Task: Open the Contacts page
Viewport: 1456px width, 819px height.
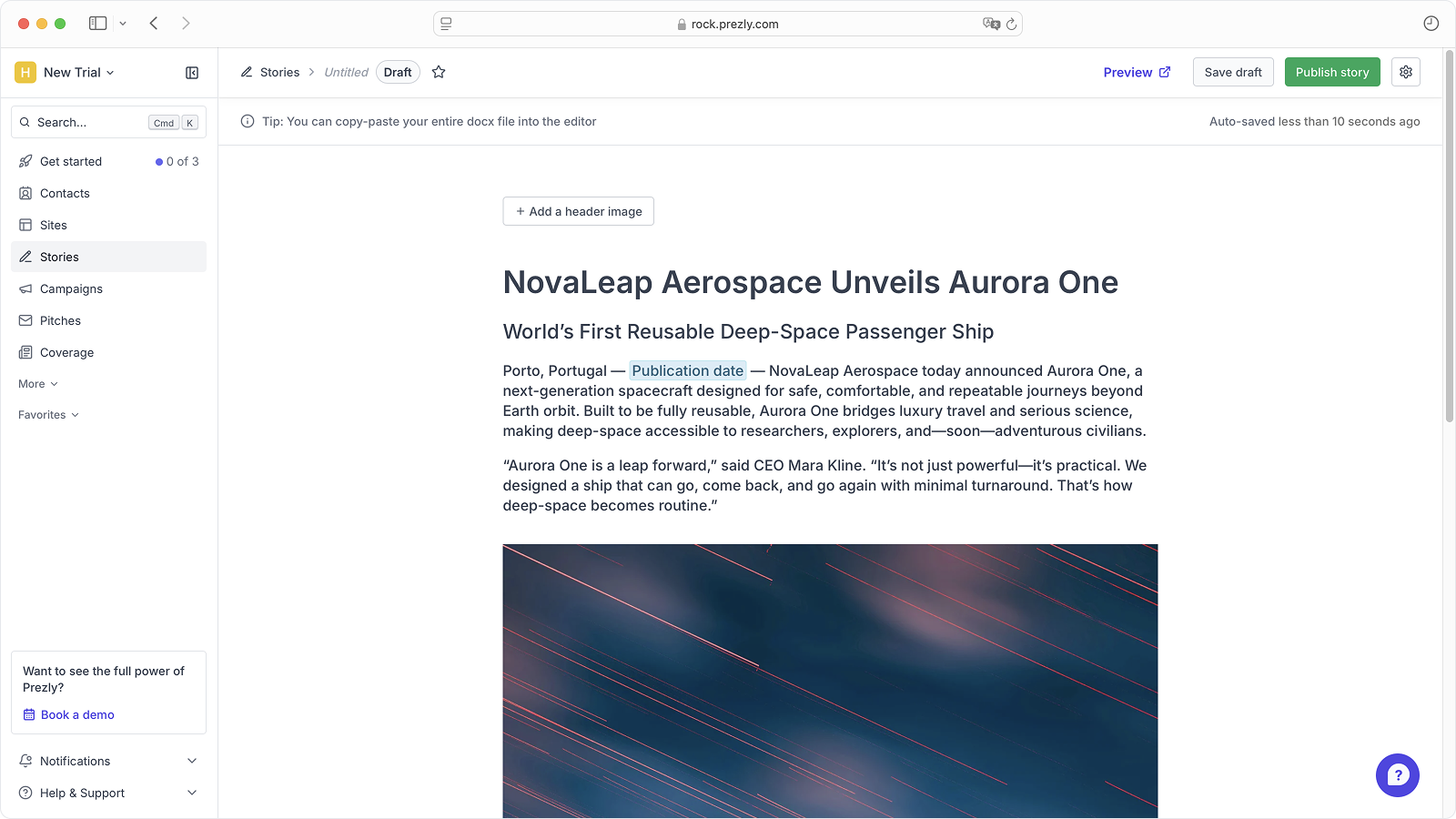Action: (65, 193)
